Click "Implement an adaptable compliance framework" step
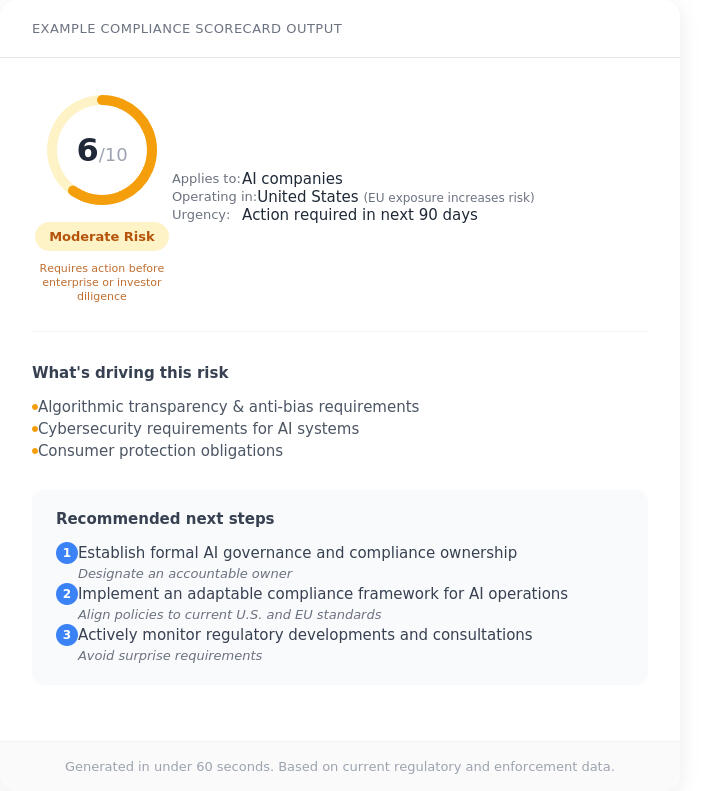Image resolution: width=718 pixels, height=791 pixels. (x=322, y=594)
